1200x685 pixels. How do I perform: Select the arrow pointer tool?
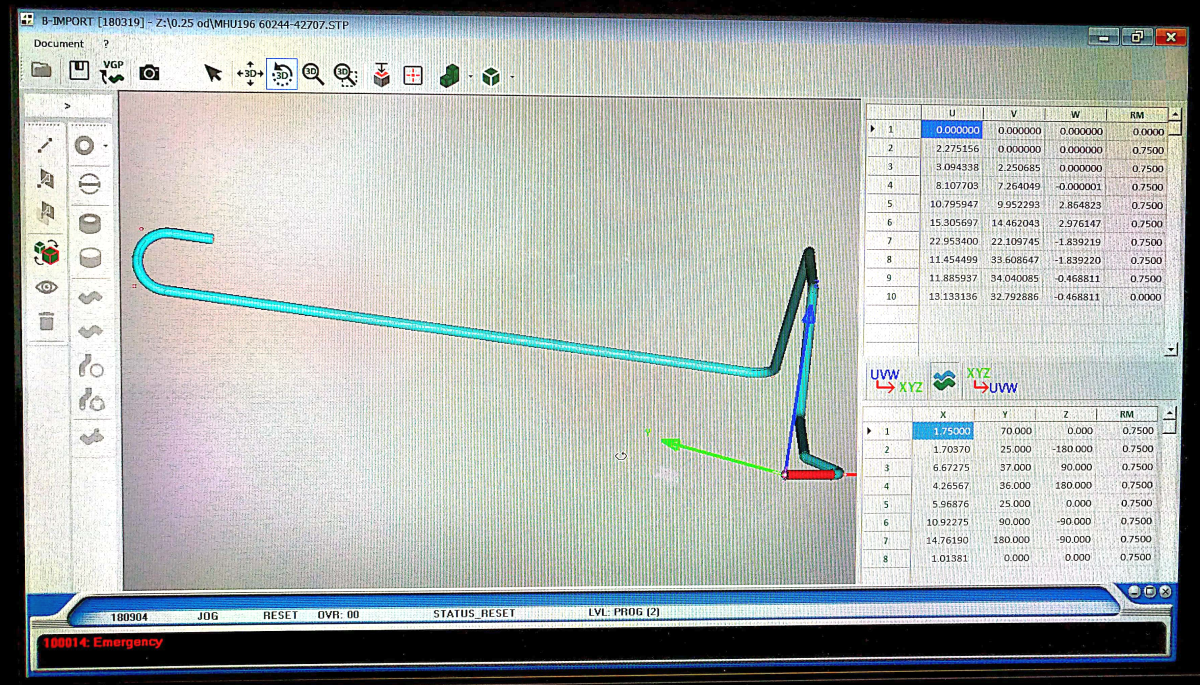click(213, 73)
